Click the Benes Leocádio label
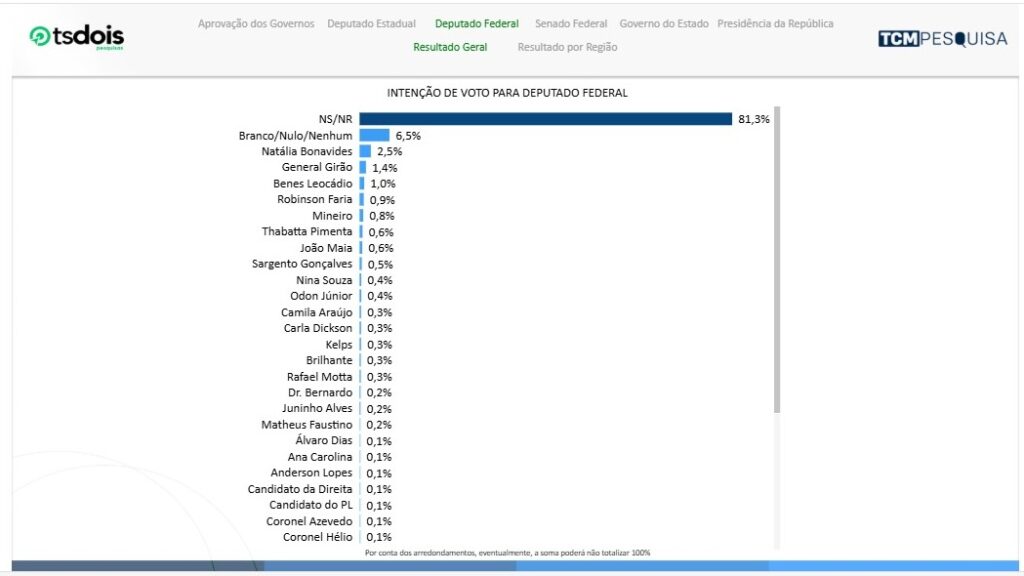The width and height of the screenshot is (1024, 576). pos(312,183)
